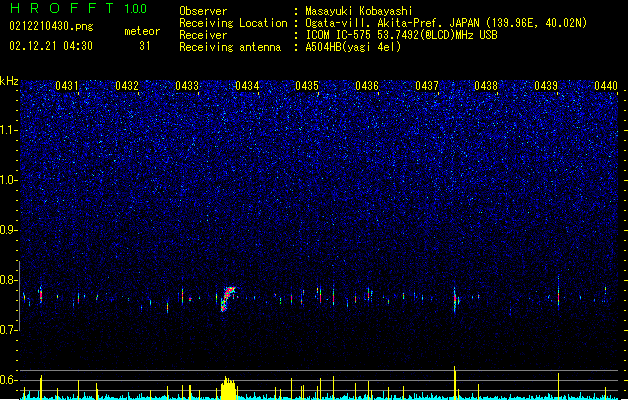
Task: Select the filename 0212210430.png
Action: pyautogui.click(x=51, y=26)
